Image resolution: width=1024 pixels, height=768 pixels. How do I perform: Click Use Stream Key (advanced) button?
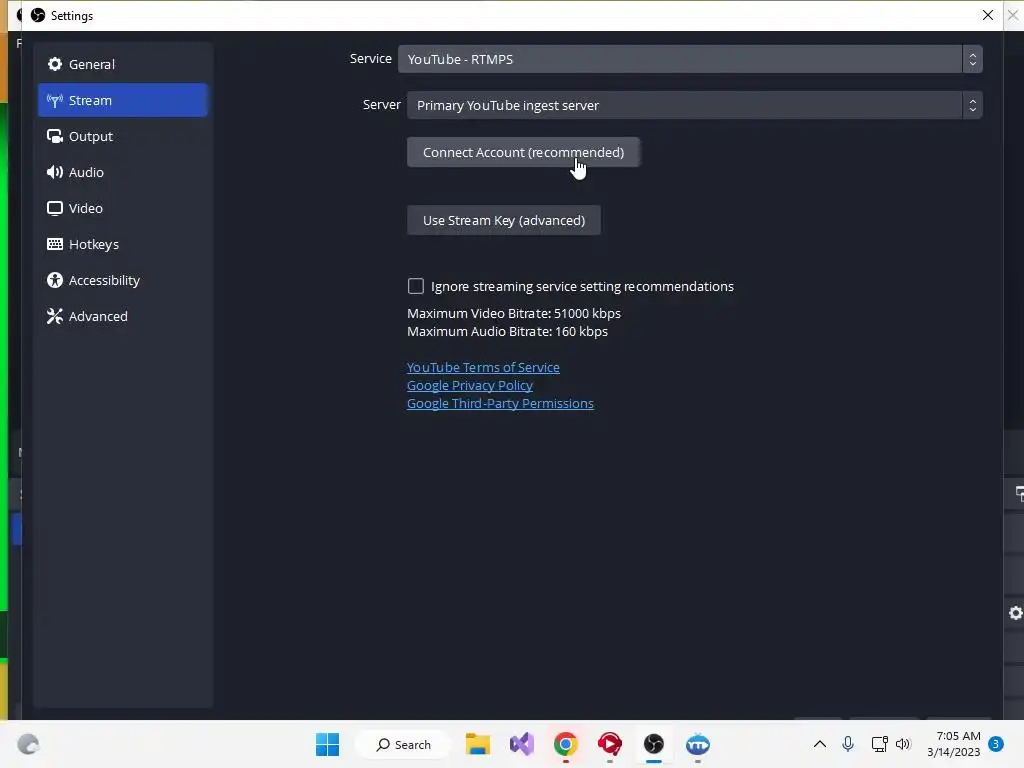(x=504, y=220)
